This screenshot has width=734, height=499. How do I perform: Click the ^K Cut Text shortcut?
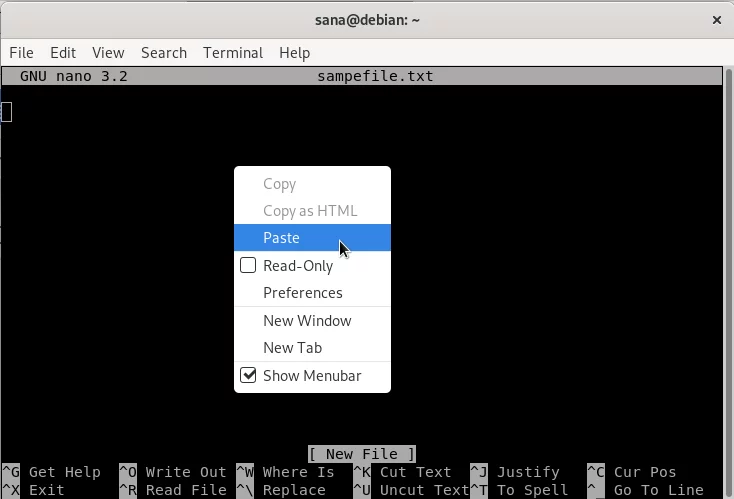coord(403,472)
